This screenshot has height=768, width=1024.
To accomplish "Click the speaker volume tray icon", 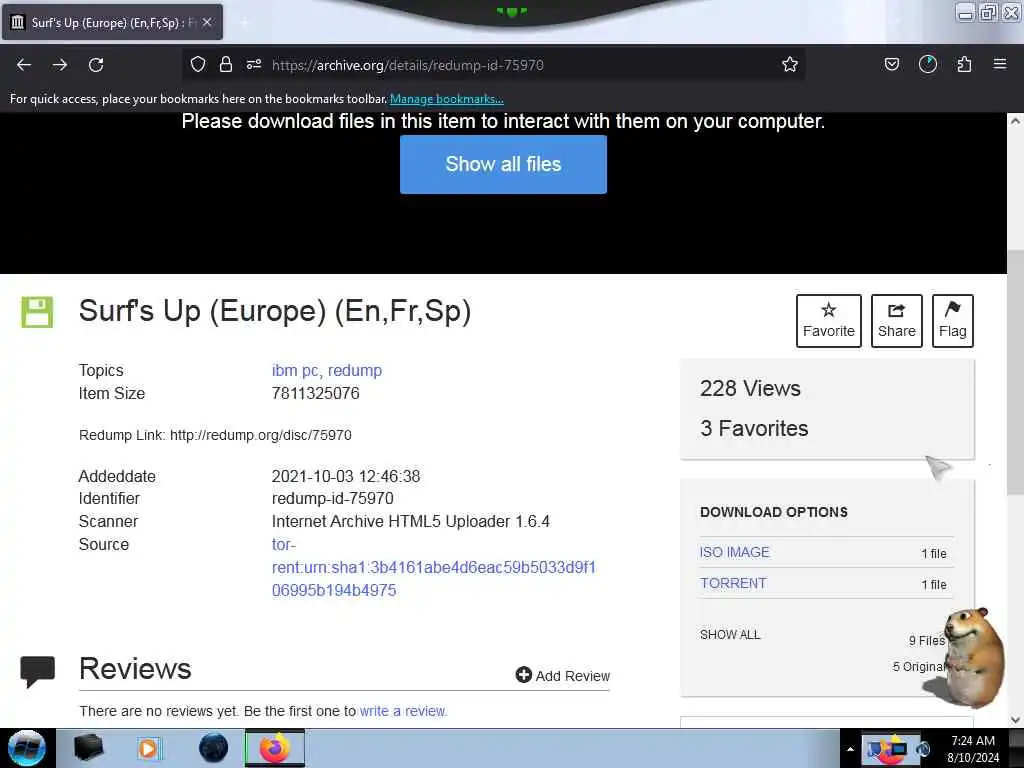I will 923,750.
